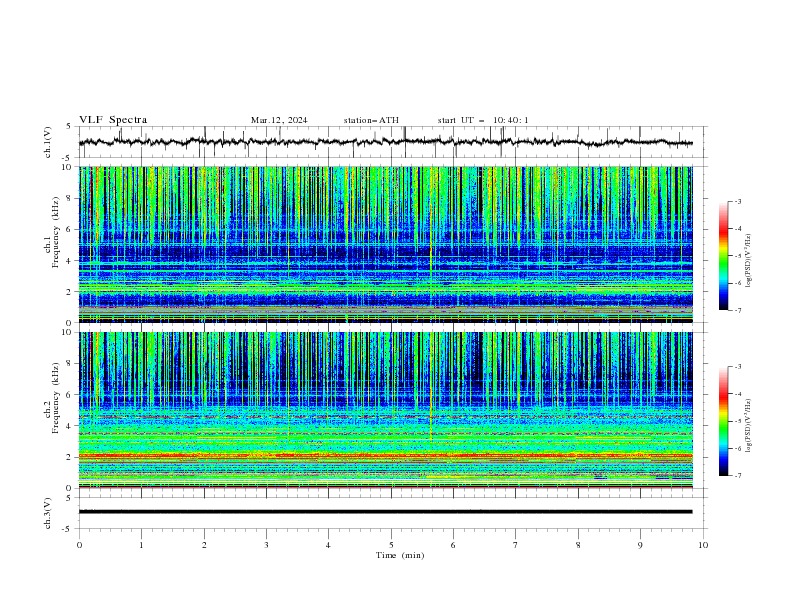This screenshot has width=792, height=612.
Task: Click time axis tick label '3'
Action: [x=266, y=545]
